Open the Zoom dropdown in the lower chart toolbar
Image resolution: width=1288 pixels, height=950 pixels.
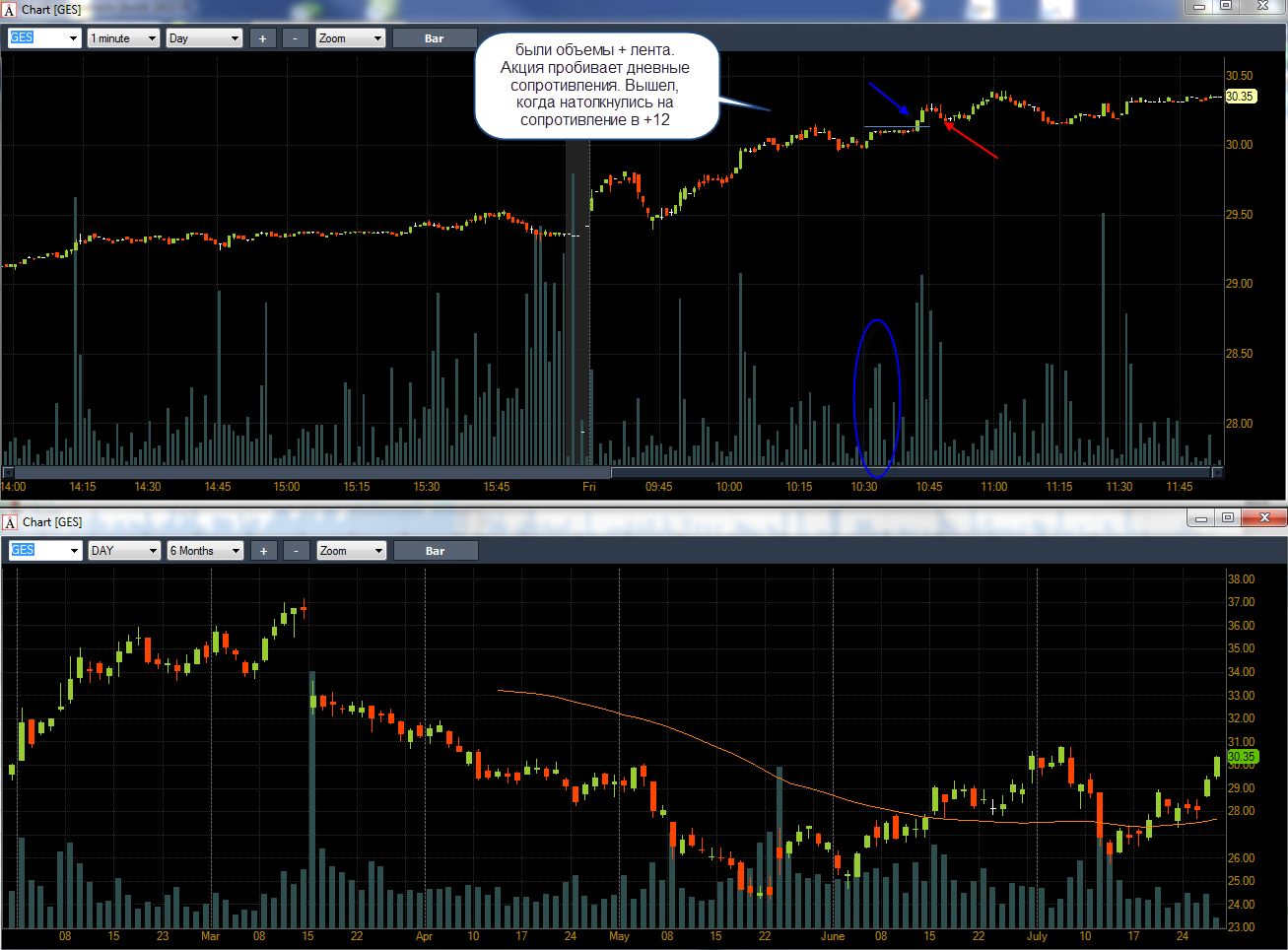[x=352, y=551]
